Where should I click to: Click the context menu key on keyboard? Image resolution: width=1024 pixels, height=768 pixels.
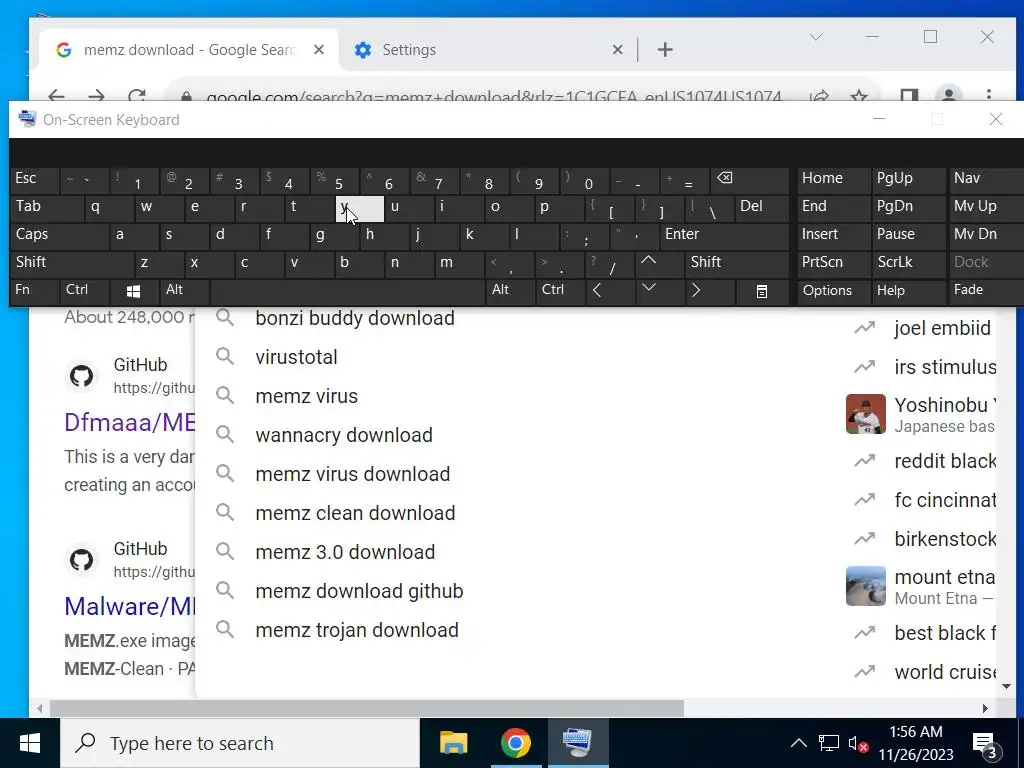click(x=761, y=291)
